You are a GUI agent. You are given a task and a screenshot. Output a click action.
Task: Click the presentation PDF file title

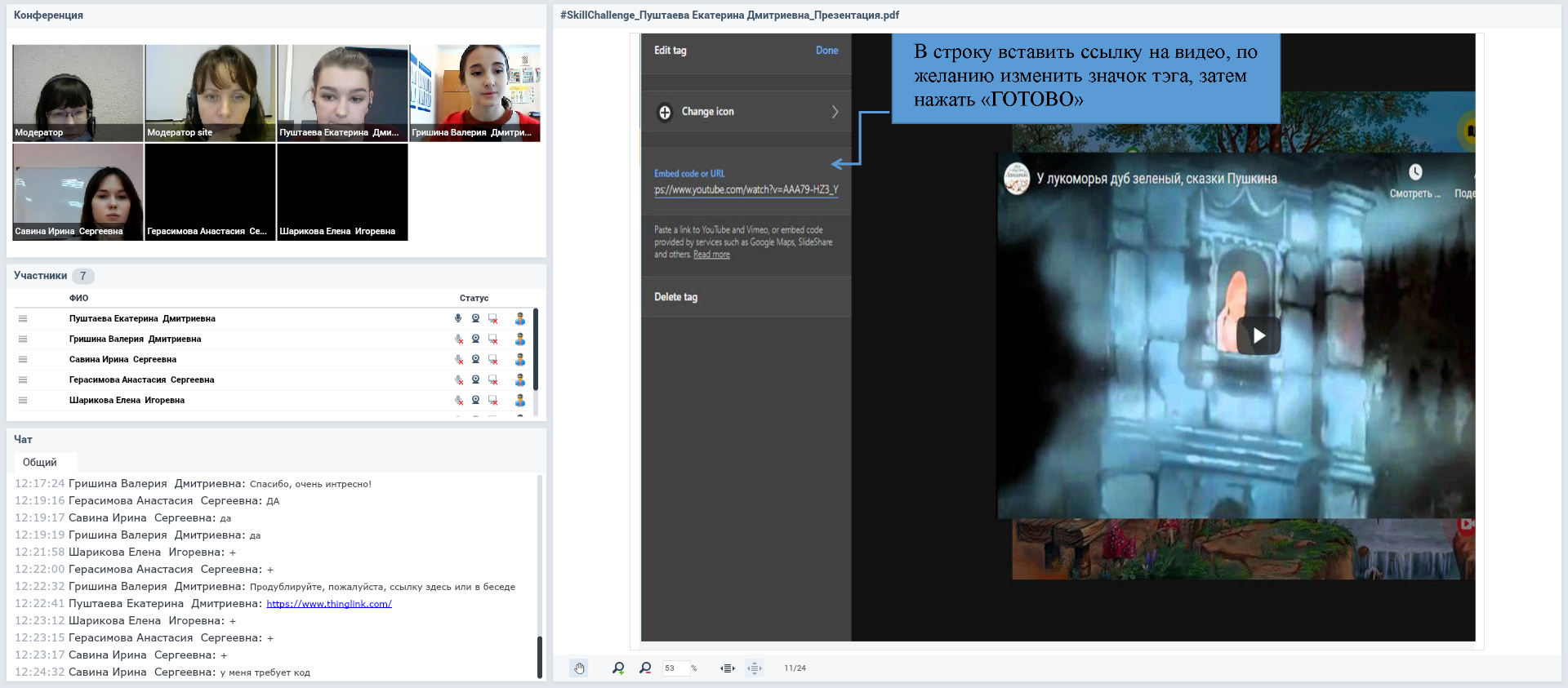[729, 16]
